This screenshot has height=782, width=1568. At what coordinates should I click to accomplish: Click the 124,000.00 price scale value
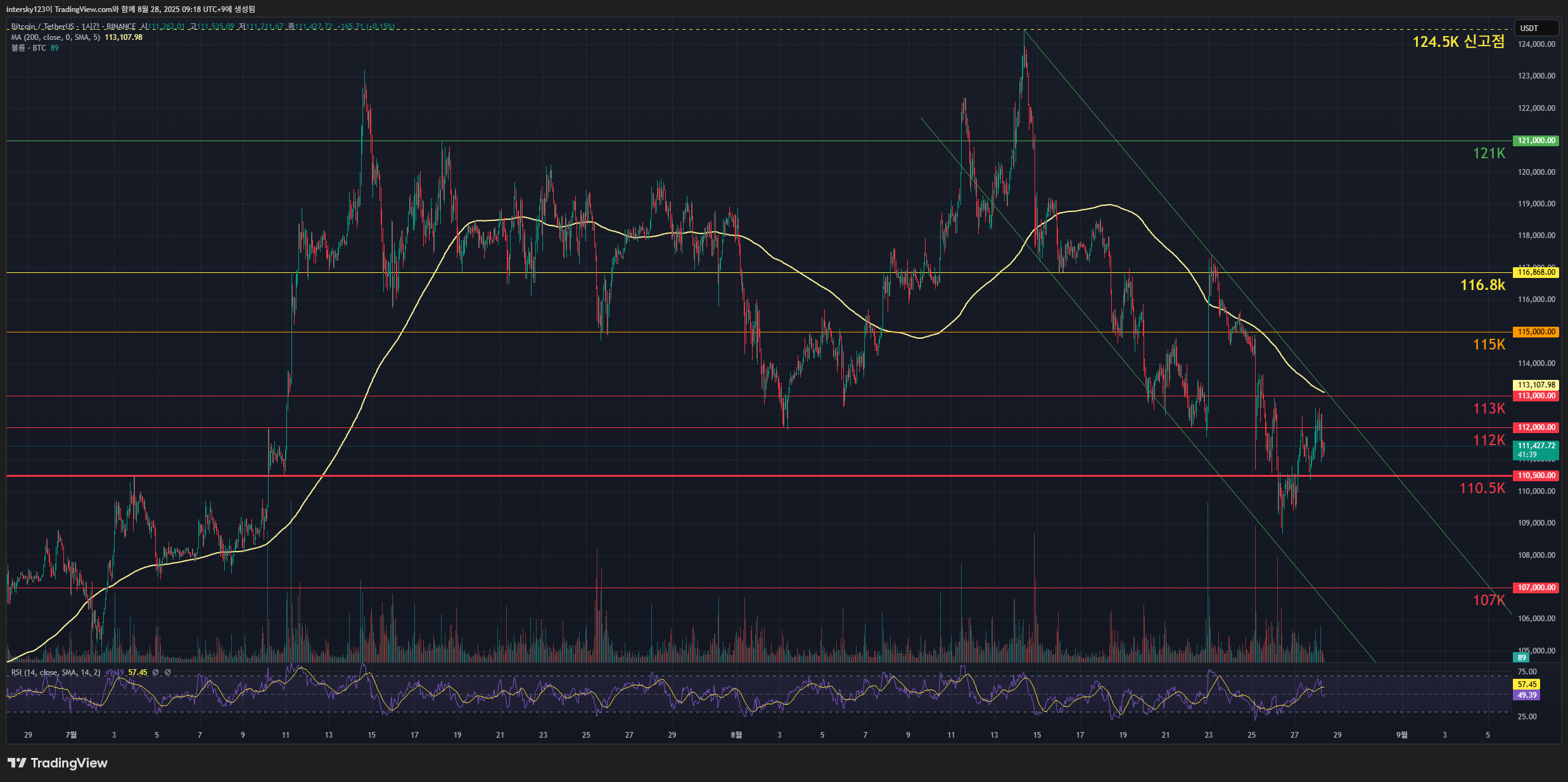1536,44
